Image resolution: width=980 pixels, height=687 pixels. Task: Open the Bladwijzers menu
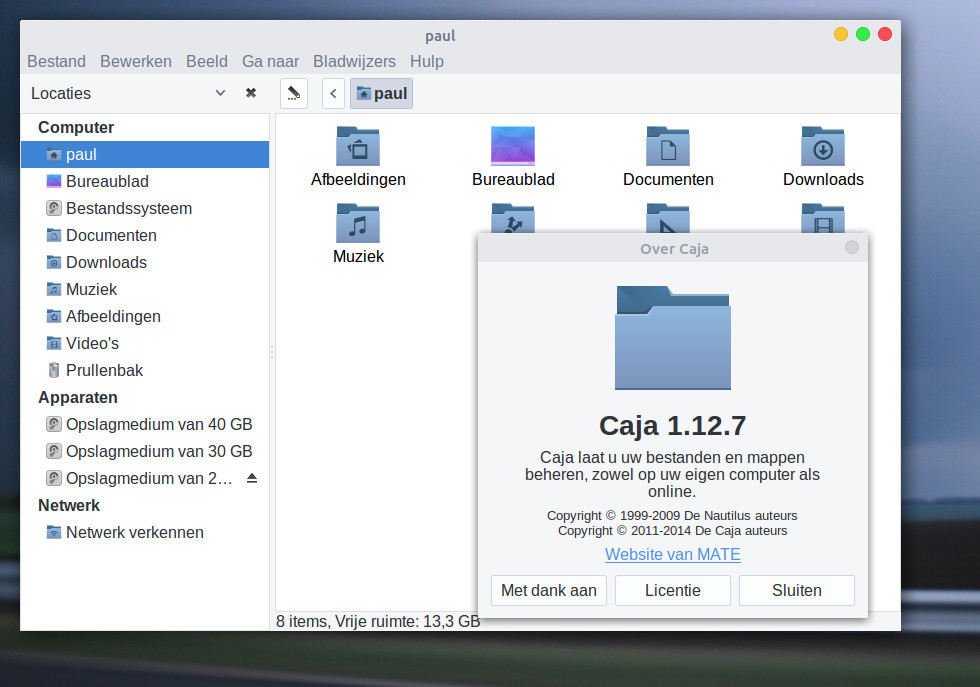[354, 61]
